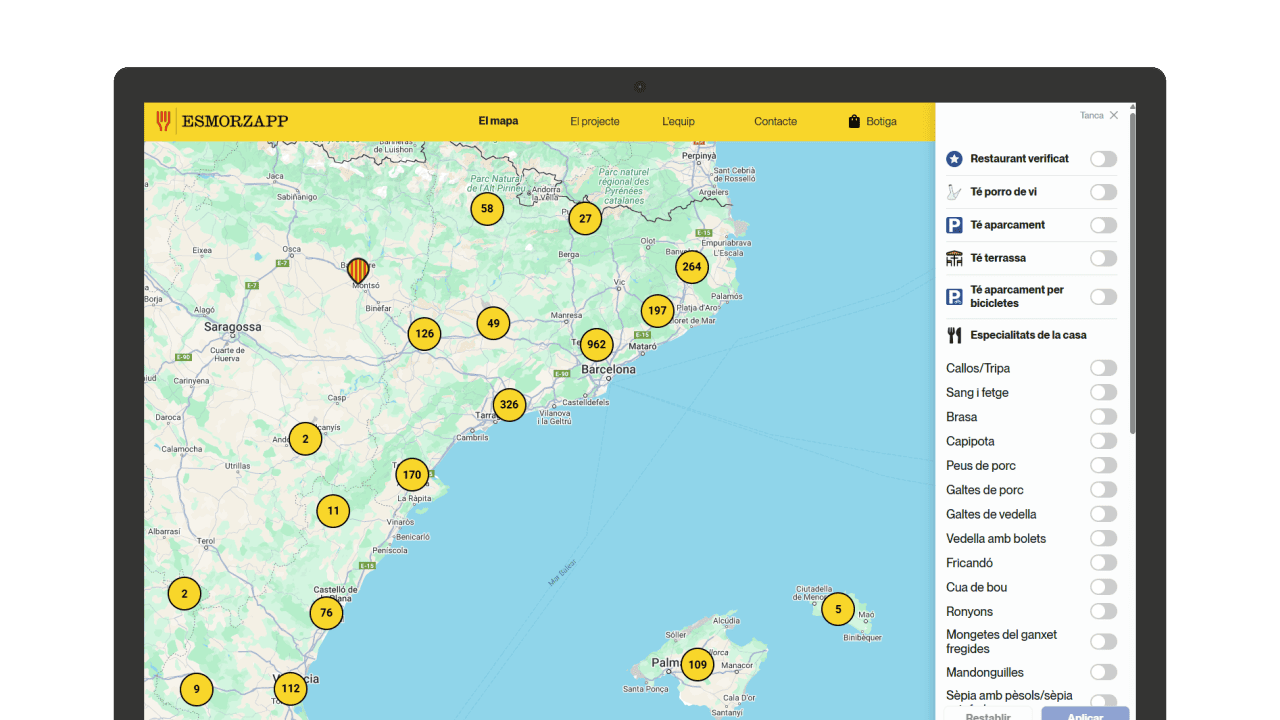Click the shopping bag icon beside Botiga
The width and height of the screenshot is (1280, 720).
854,121
